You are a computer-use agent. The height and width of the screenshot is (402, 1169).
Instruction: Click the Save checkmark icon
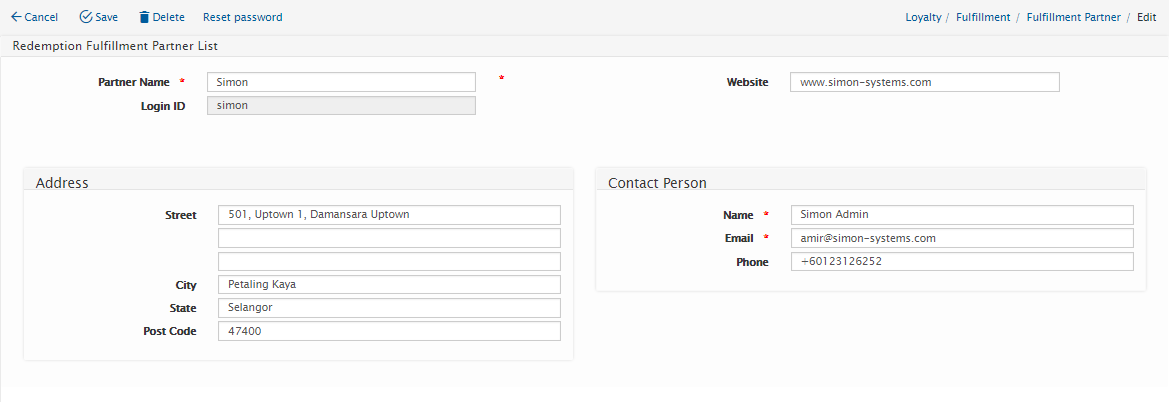pyautogui.click(x=86, y=17)
